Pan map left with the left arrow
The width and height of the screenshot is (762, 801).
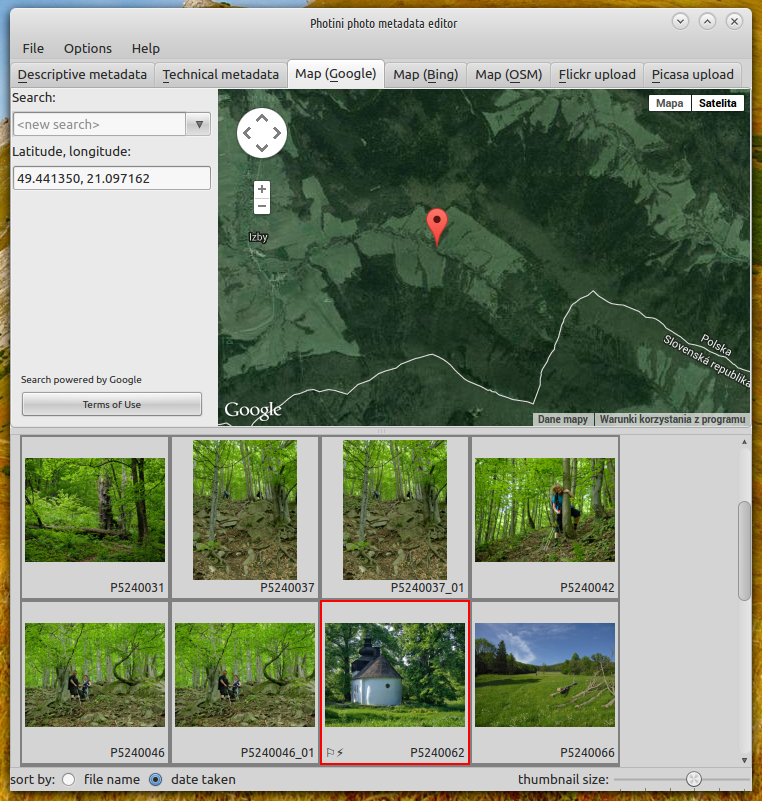pyautogui.click(x=247, y=133)
